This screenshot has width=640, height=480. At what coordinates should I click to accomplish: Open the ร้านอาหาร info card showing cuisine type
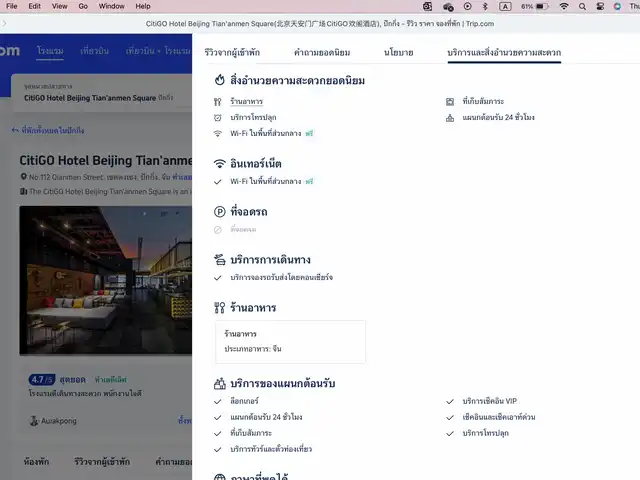[x=290, y=341]
